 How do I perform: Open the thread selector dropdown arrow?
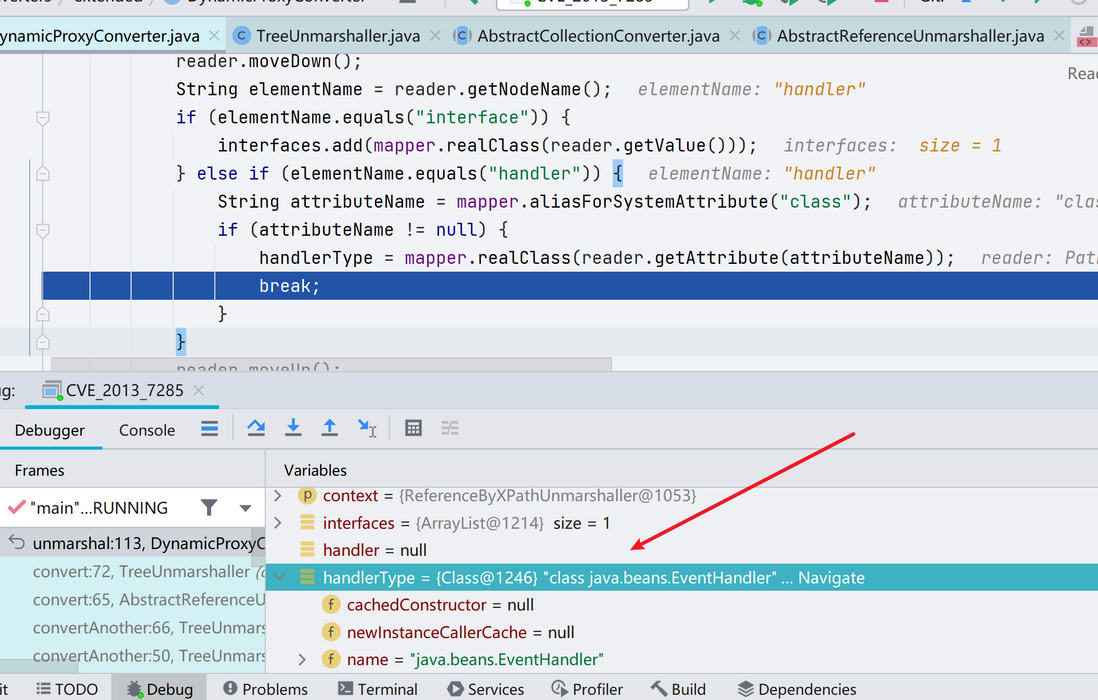245,508
